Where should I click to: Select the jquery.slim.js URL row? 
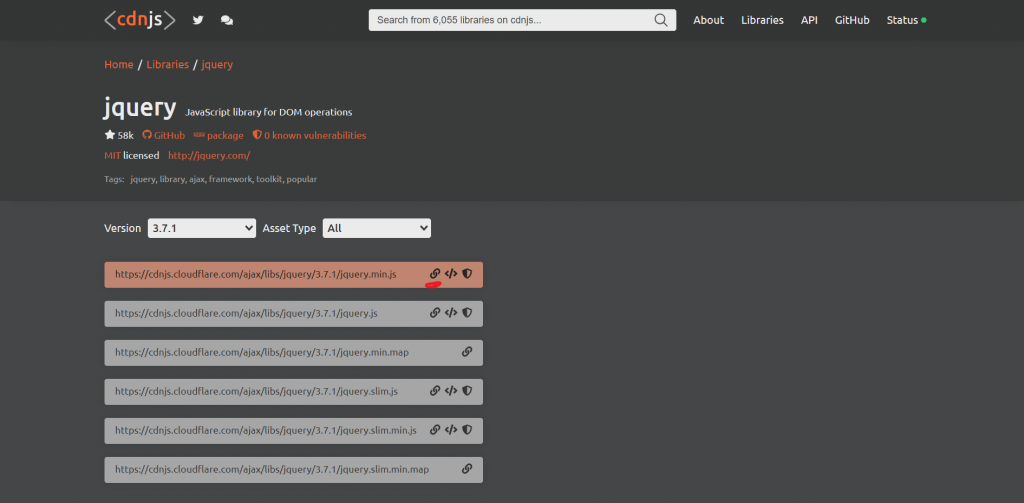(x=293, y=391)
